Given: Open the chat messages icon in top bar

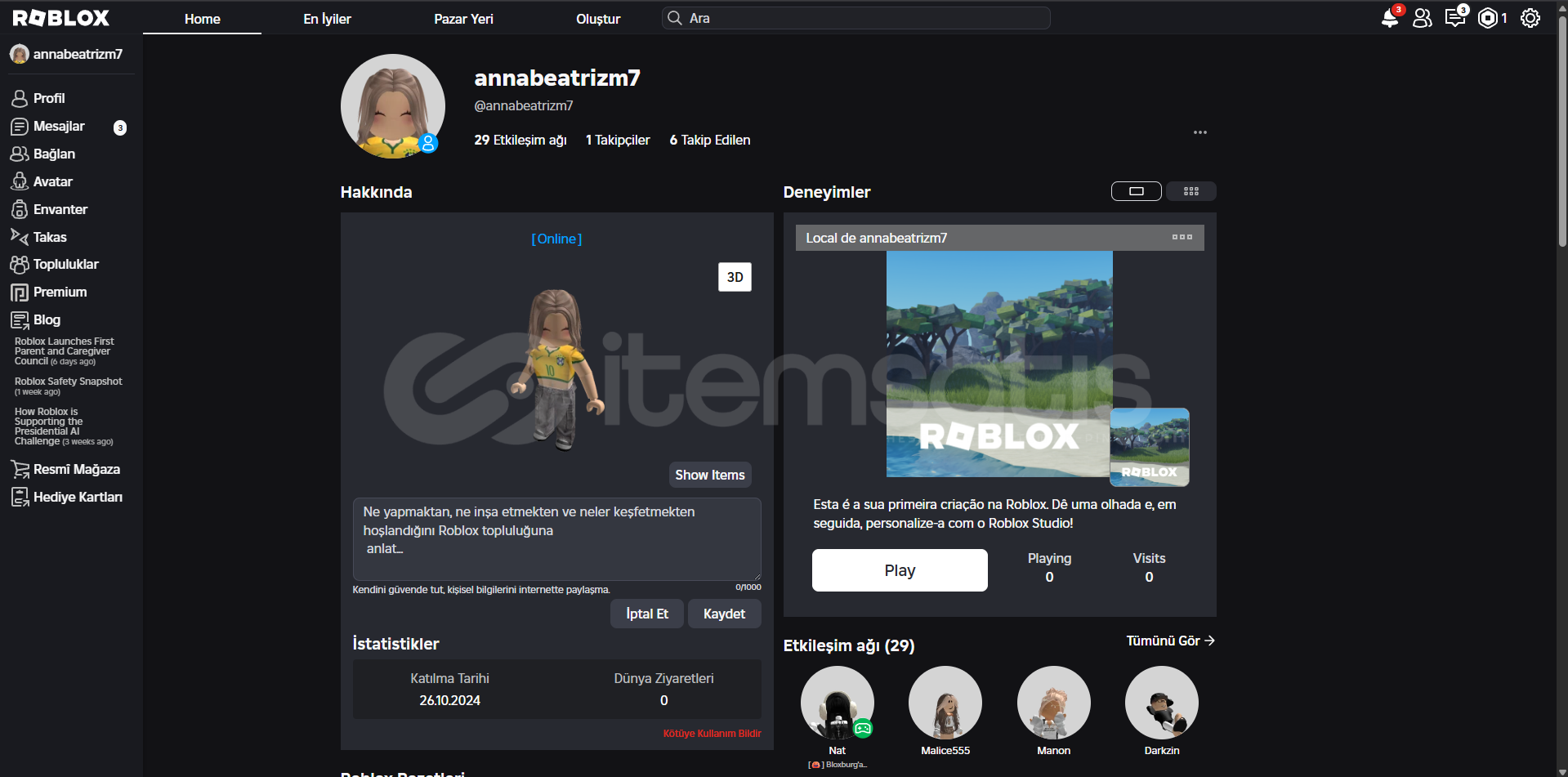Looking at the screenshot, I should (x=1454, y=18).
